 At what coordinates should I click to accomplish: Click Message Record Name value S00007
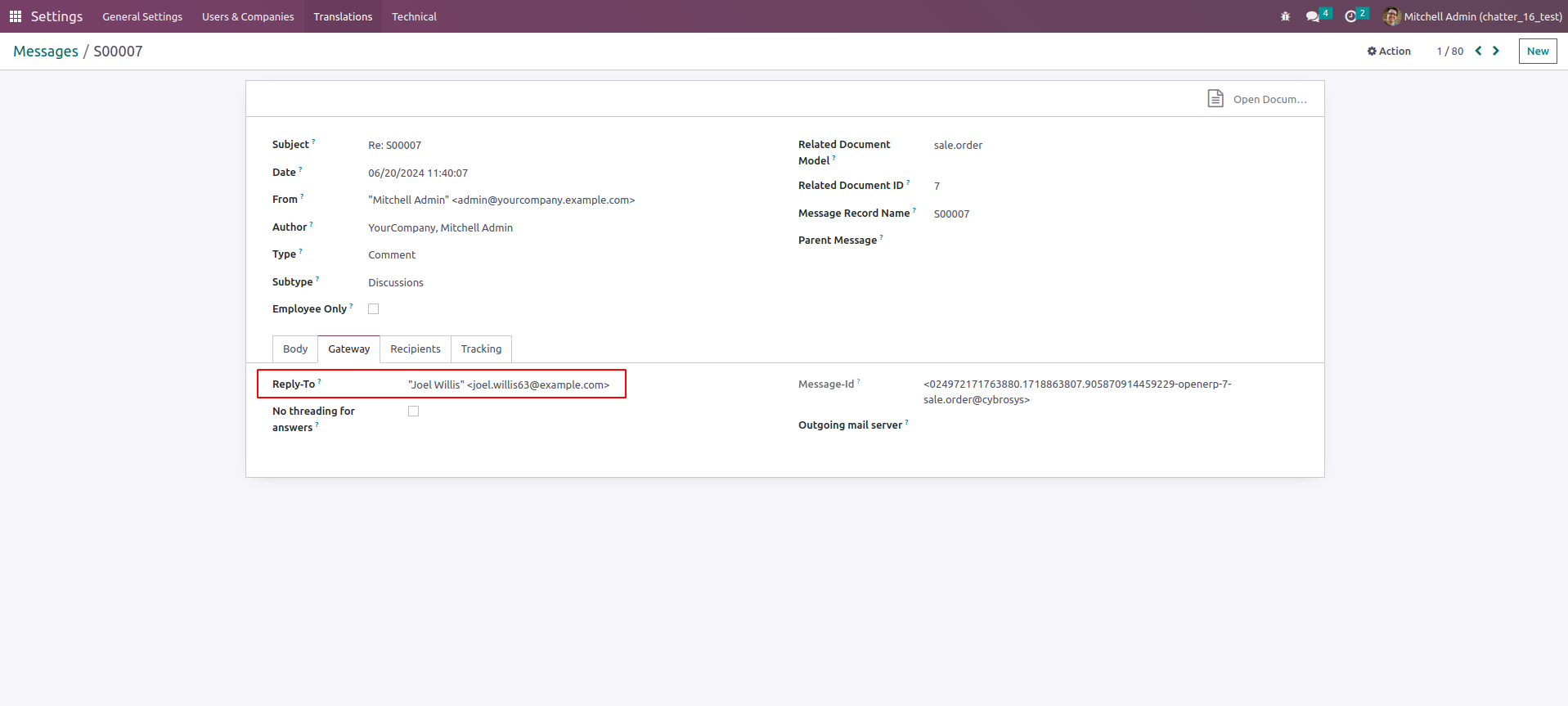click(x=951, y=214)
